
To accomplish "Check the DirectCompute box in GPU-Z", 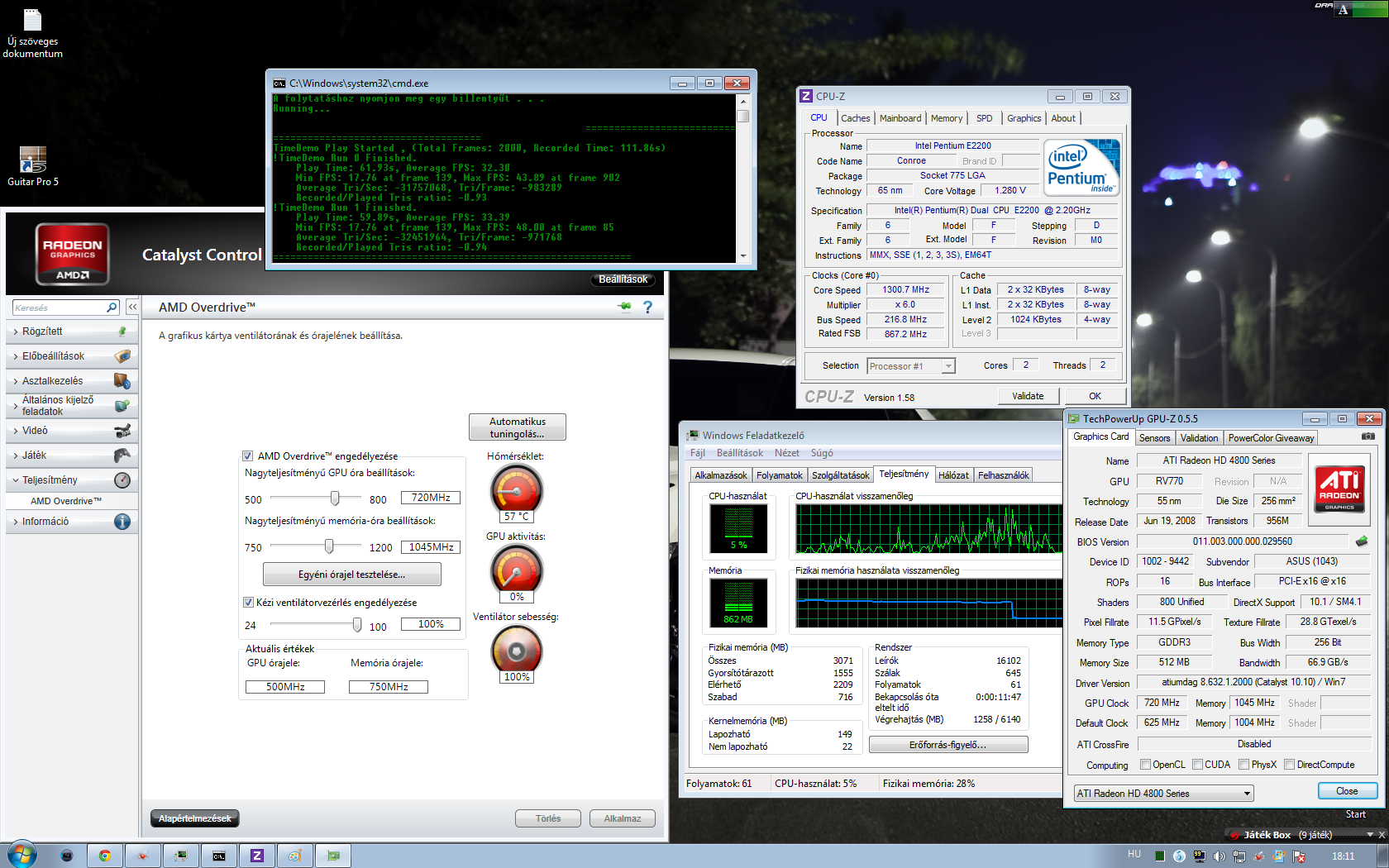I will point(1289,765).
